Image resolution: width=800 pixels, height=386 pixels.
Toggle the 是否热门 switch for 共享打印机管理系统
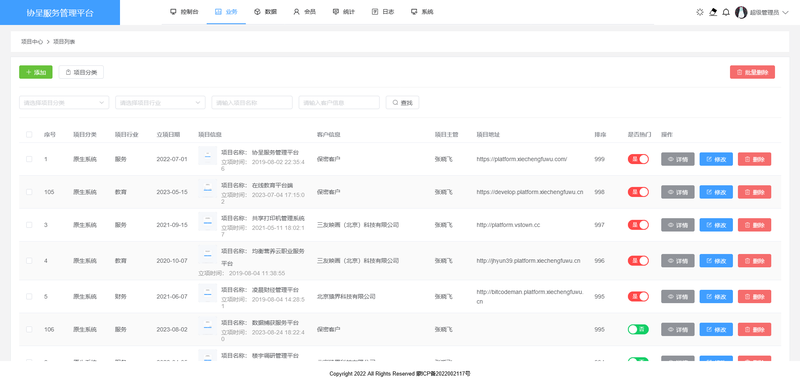click(x=638, y=225)
